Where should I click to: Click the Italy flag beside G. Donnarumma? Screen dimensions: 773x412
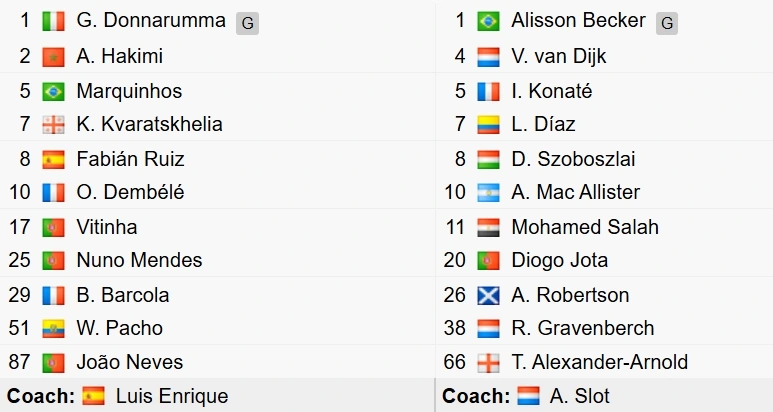coord(53,22)
